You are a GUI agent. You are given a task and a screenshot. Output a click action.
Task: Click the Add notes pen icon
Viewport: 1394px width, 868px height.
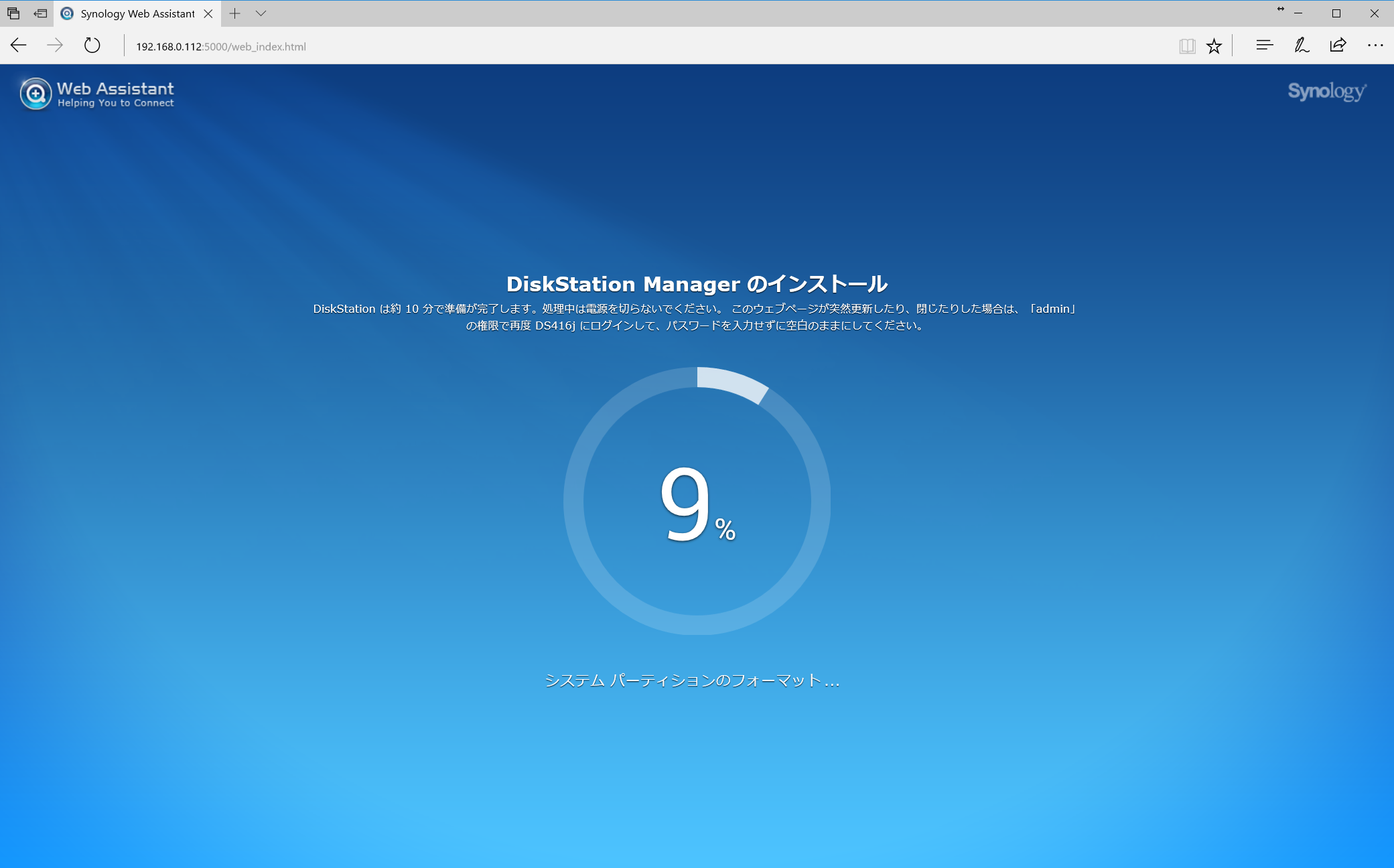1301,46
